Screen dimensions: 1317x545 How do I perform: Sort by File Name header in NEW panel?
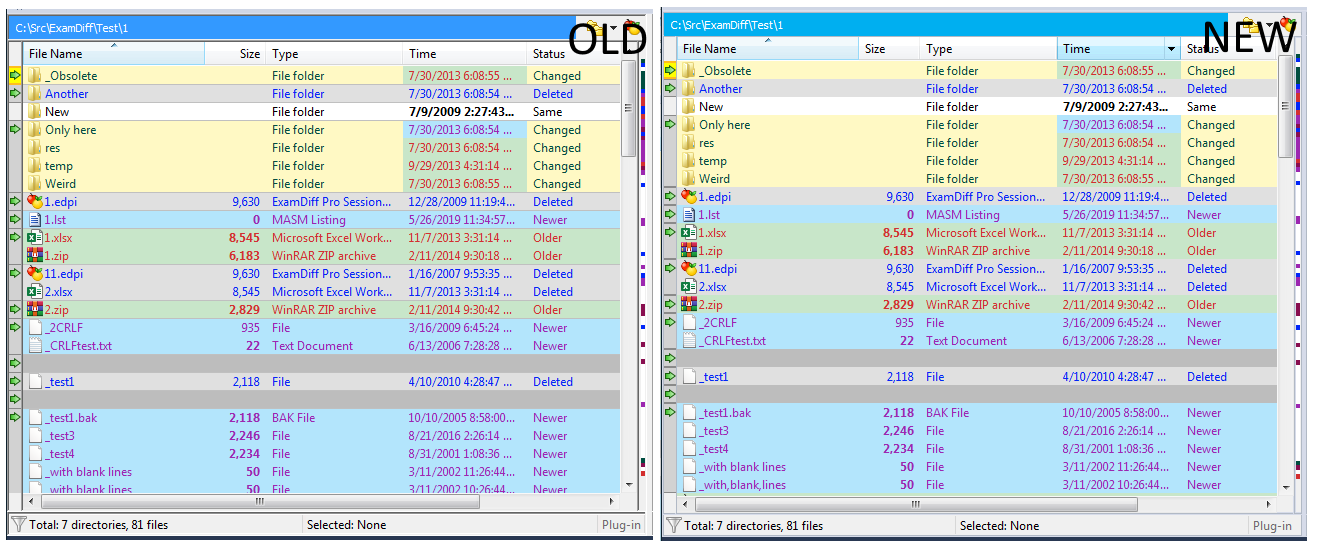768,49
